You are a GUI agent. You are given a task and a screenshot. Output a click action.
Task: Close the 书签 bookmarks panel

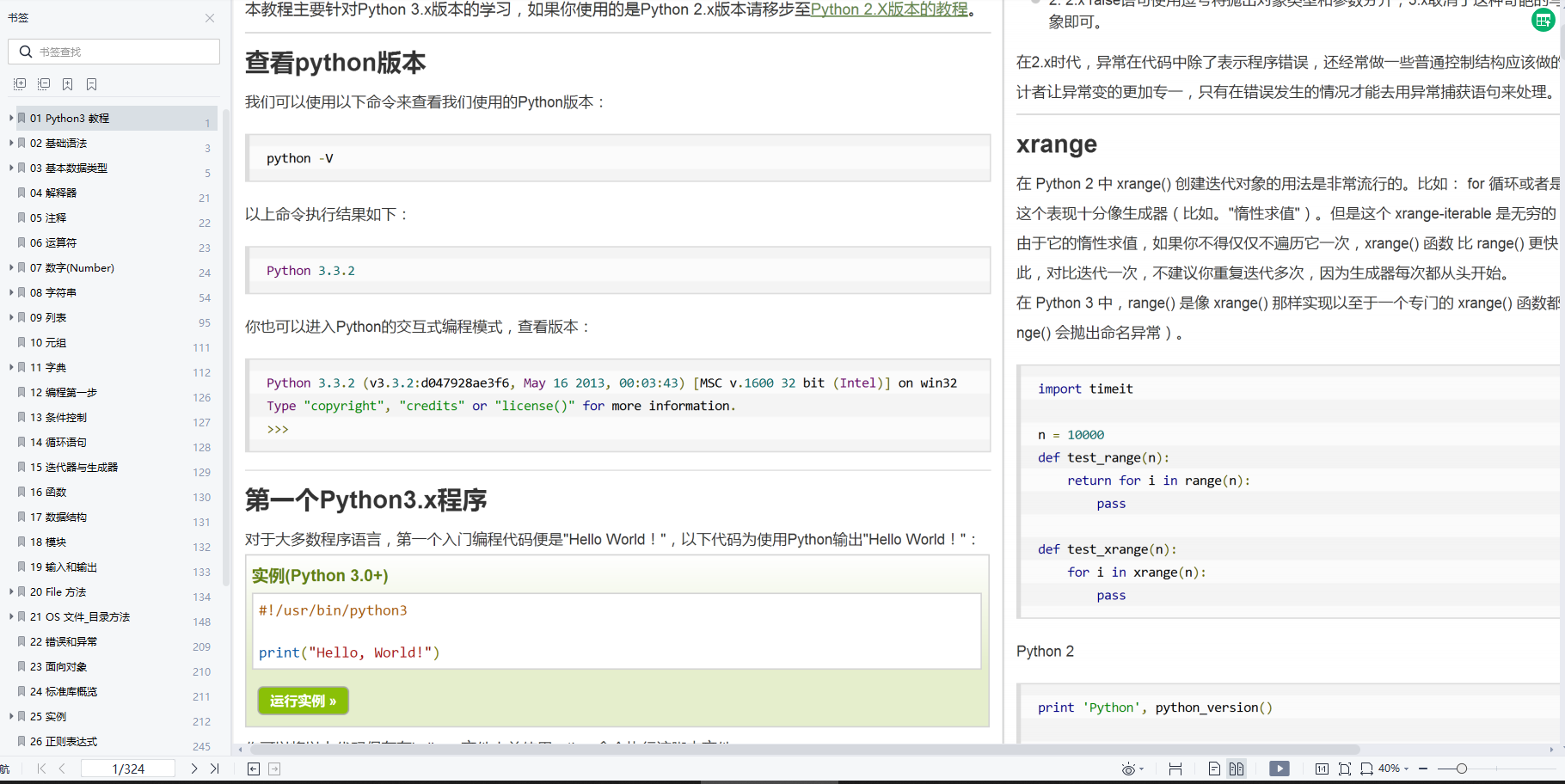pos(210,18)
